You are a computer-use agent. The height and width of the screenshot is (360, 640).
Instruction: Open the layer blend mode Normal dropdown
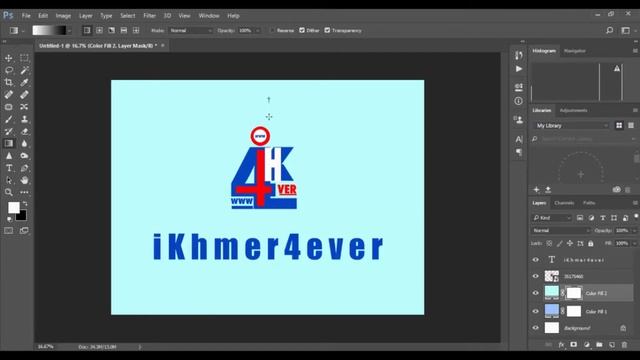tap(561, 231)
